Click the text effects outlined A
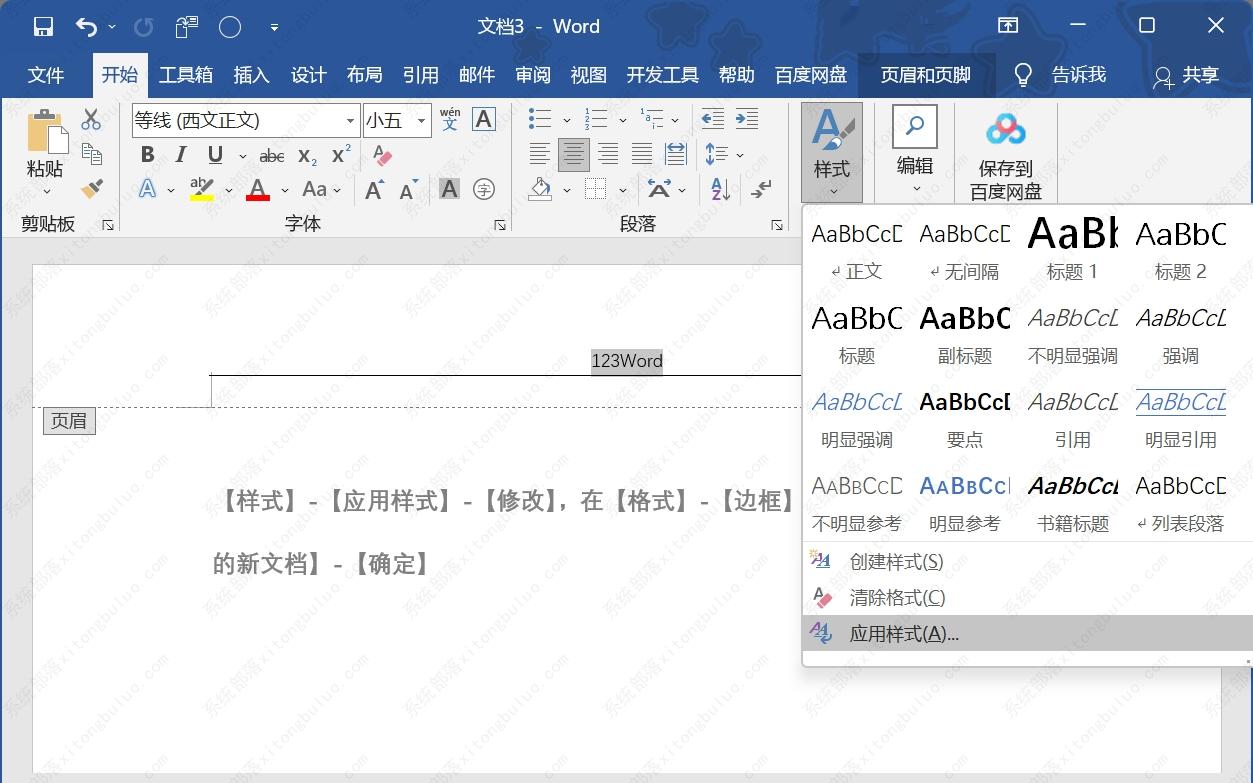Image resolution: width=1253 pixels, height=783 pixels. pos(148,189)
